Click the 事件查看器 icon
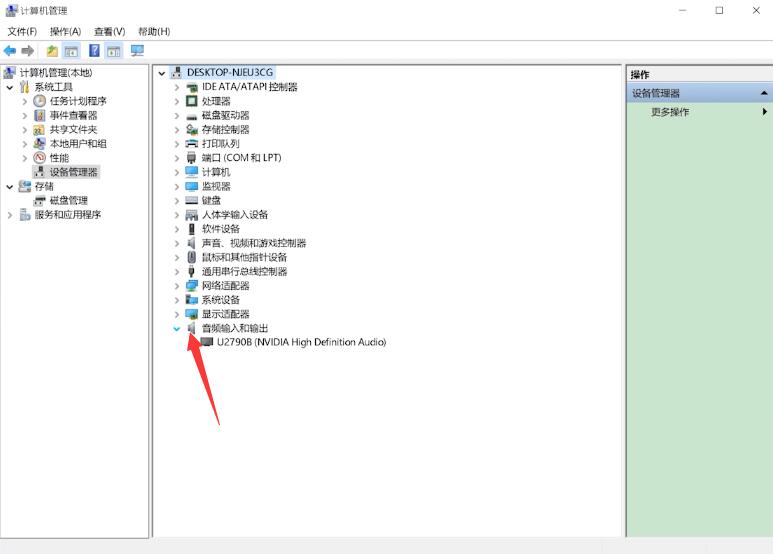This screenshot has width=773, height=554. click(39, 115)
